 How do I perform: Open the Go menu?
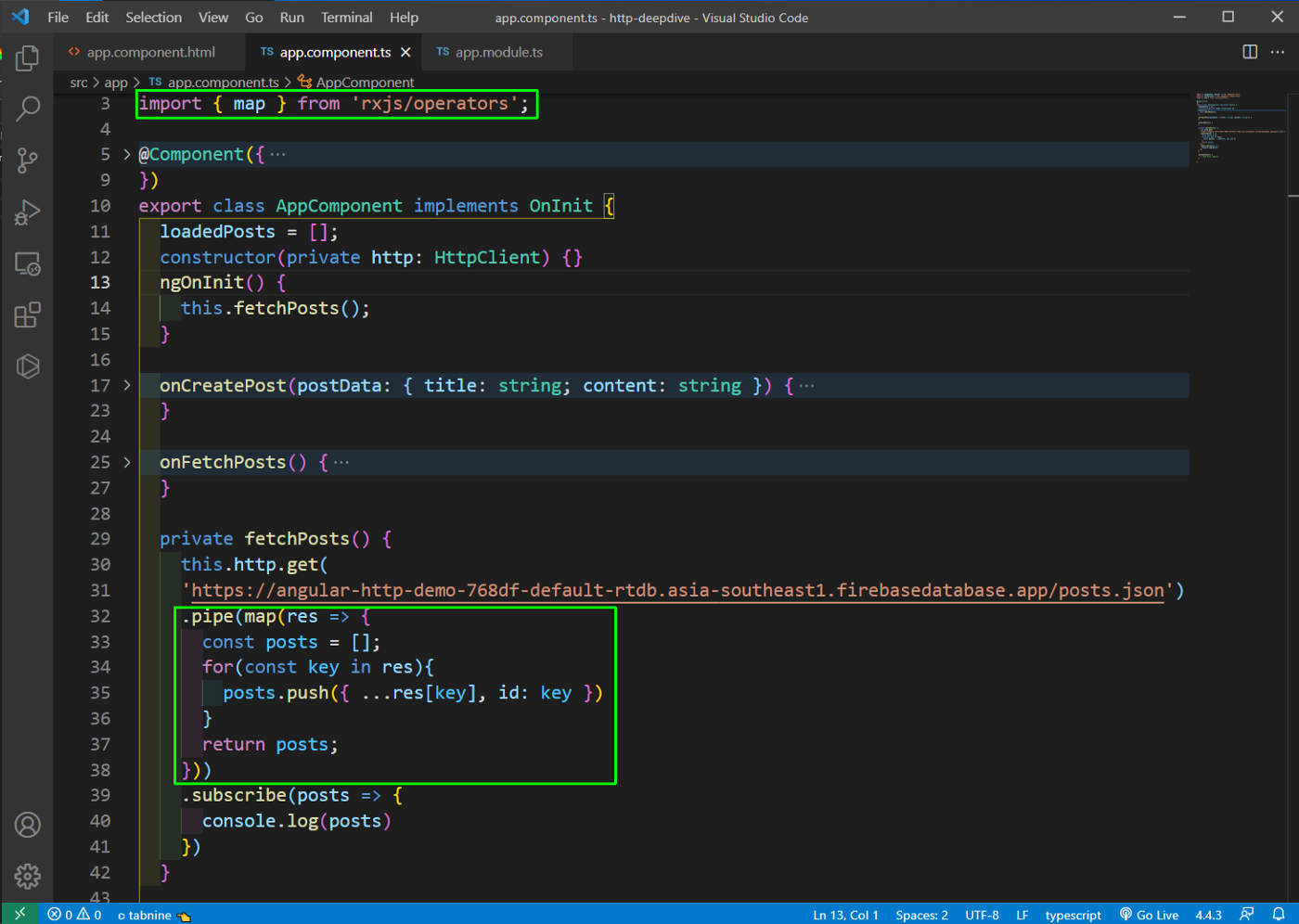pos(253,17)
